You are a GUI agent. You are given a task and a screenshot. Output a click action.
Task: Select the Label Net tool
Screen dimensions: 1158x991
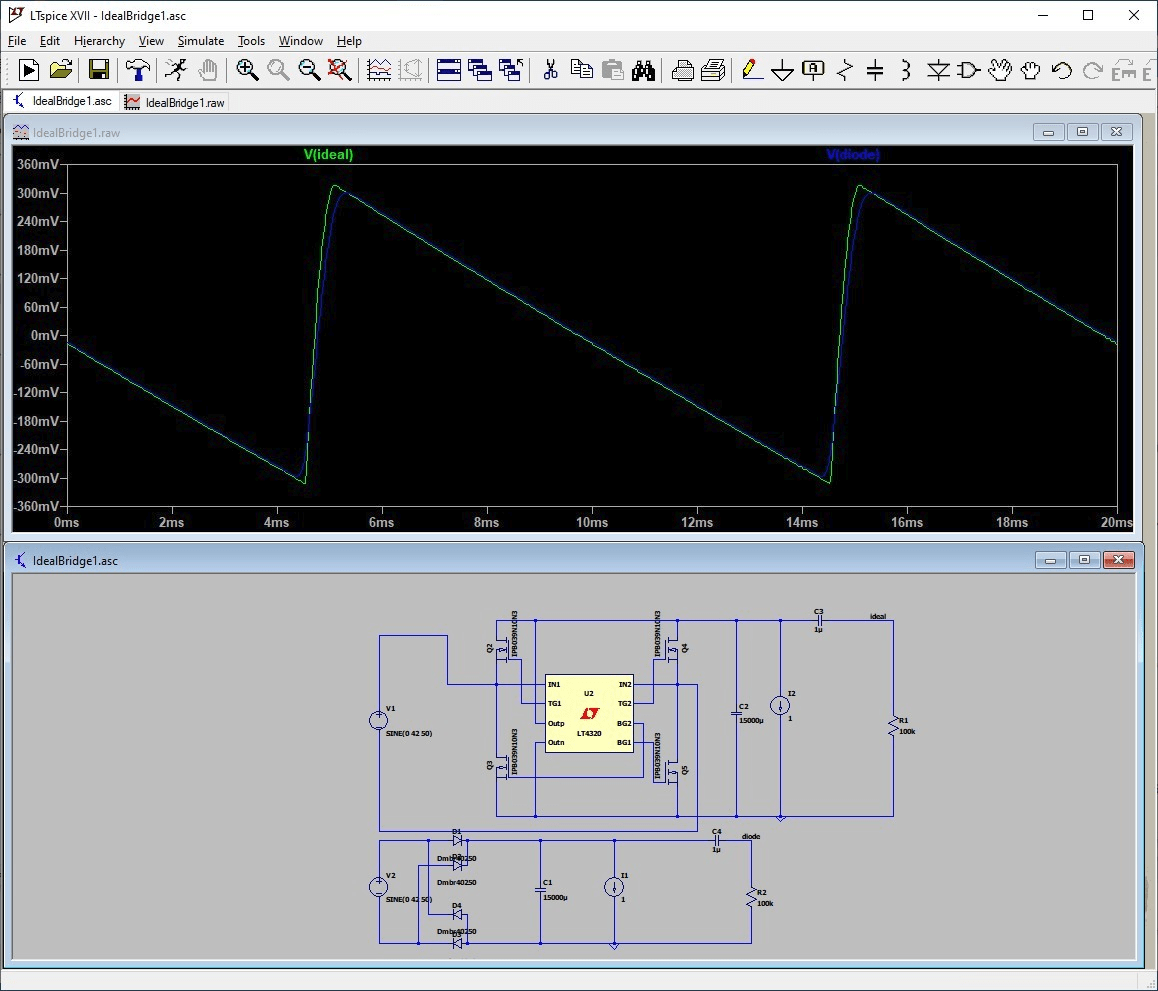813,70
